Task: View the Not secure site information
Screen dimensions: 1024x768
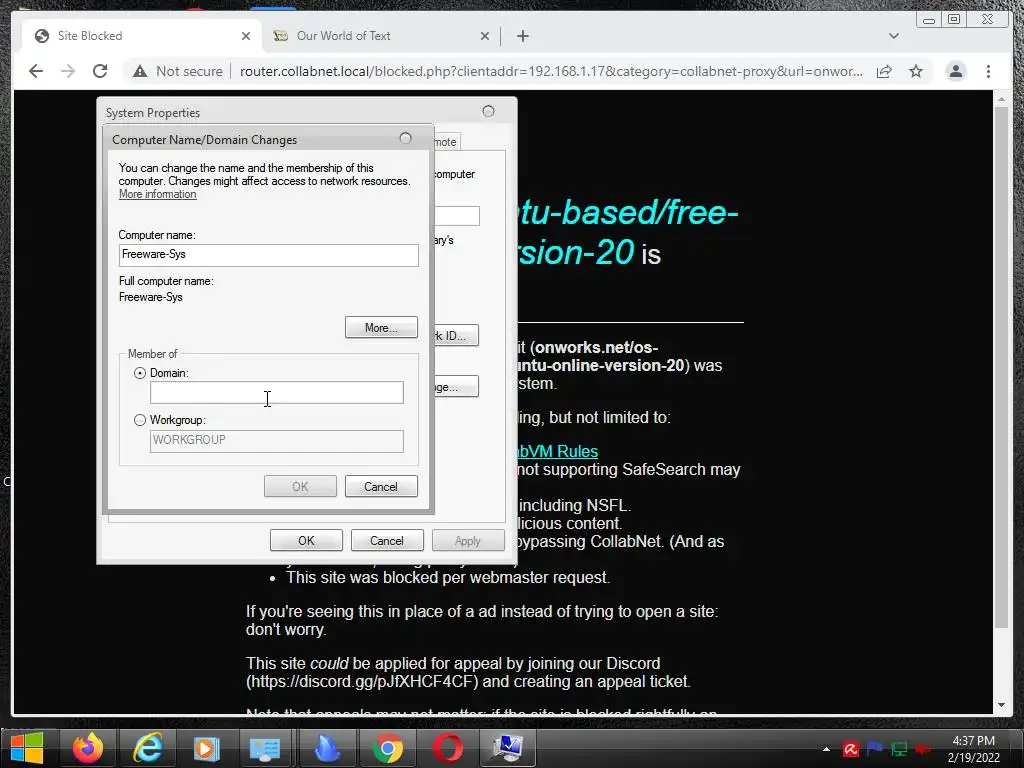Action: [x=178, y=71]
